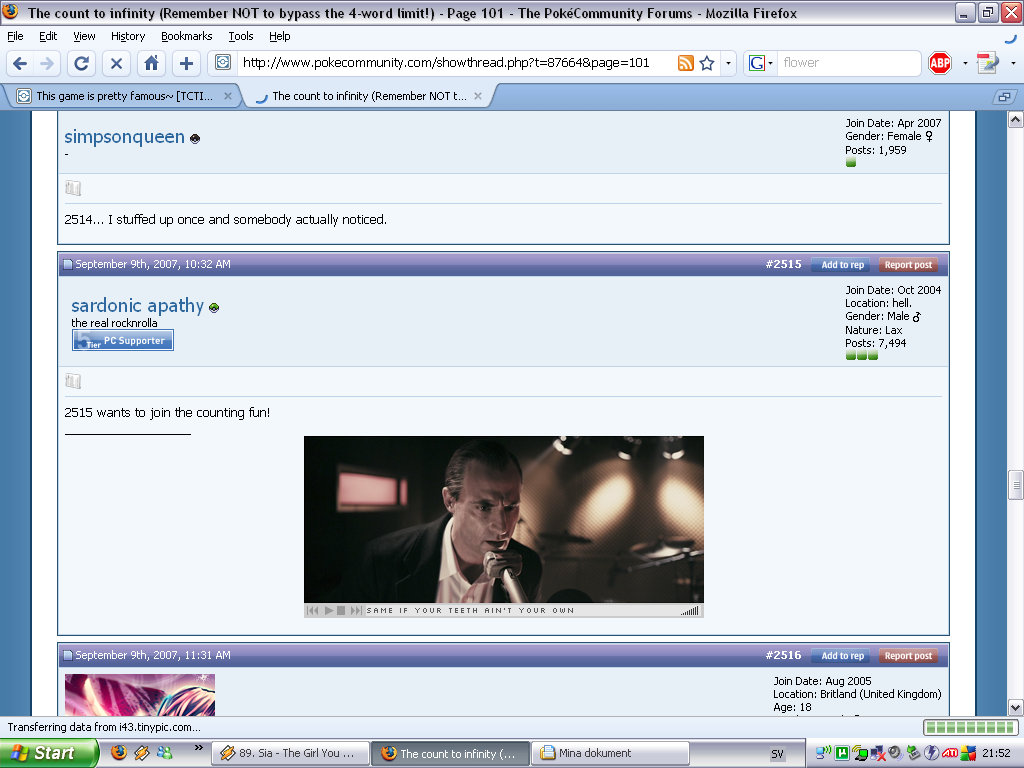Open a new tab with plus button
Image resolution: width=1024 pixels, height=768 pixels.
click(186, 63)
